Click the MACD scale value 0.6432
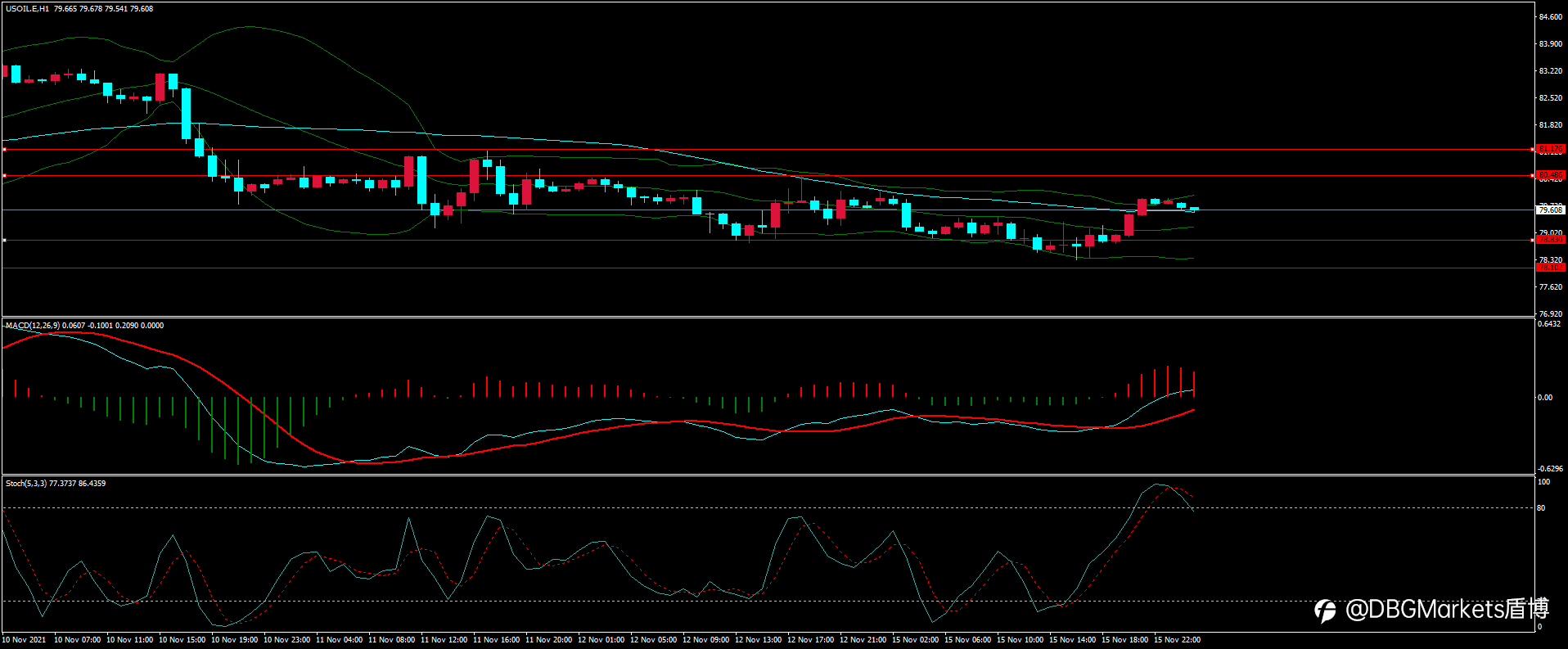 point(1549,324)
